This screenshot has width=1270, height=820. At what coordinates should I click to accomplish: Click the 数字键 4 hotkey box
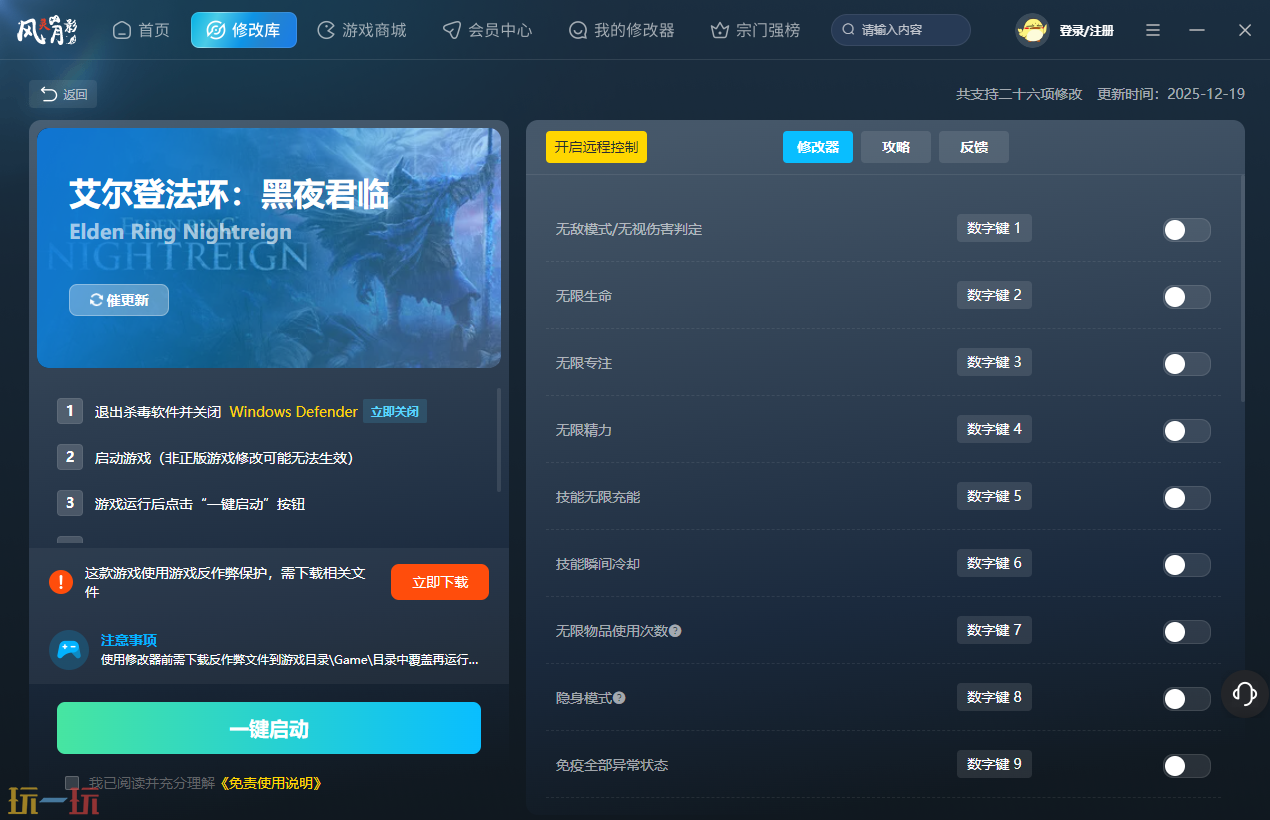(994, 429)
